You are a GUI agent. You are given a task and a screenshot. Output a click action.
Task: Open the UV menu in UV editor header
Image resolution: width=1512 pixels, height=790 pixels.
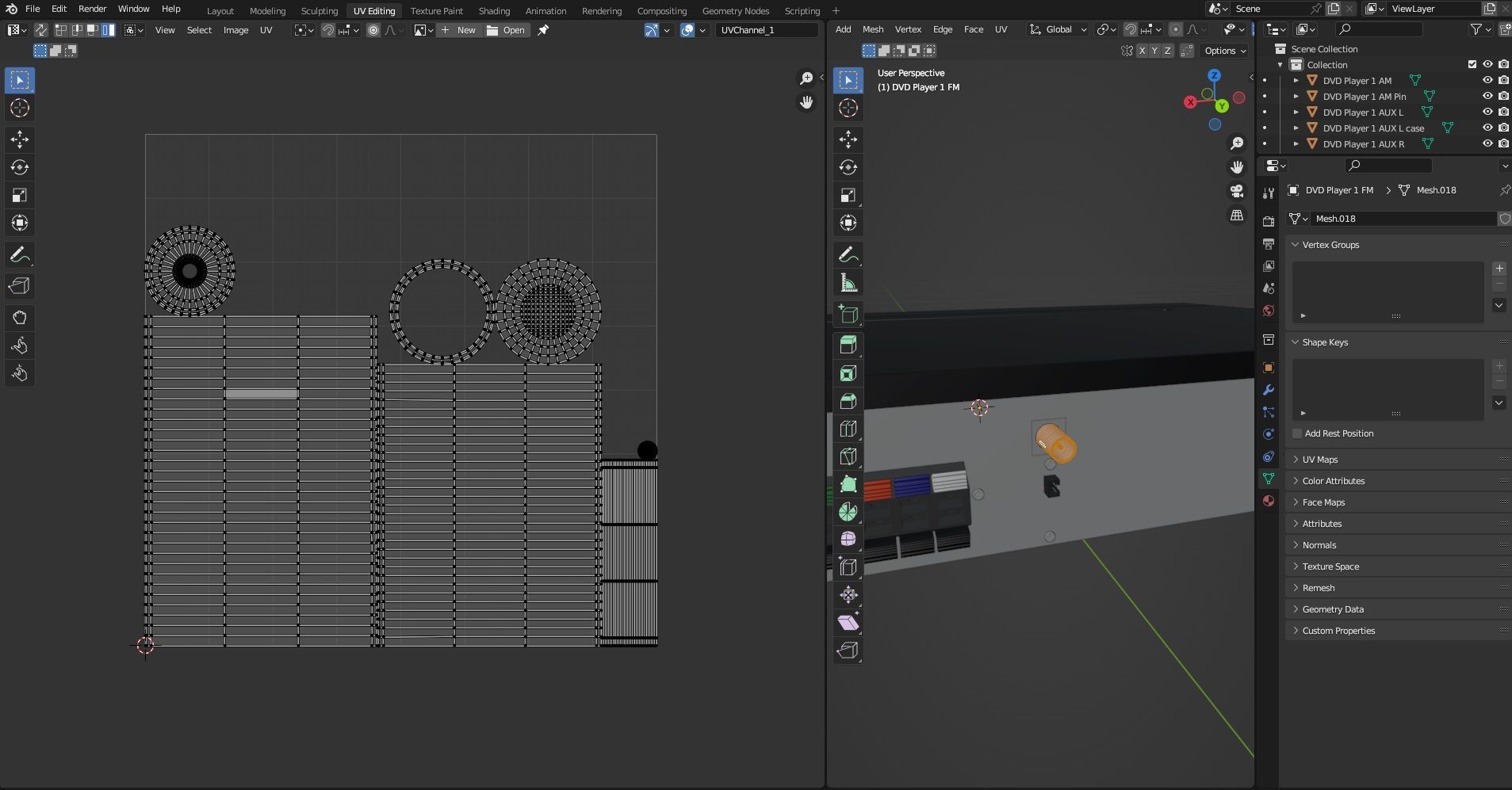(x=266, y=30)
